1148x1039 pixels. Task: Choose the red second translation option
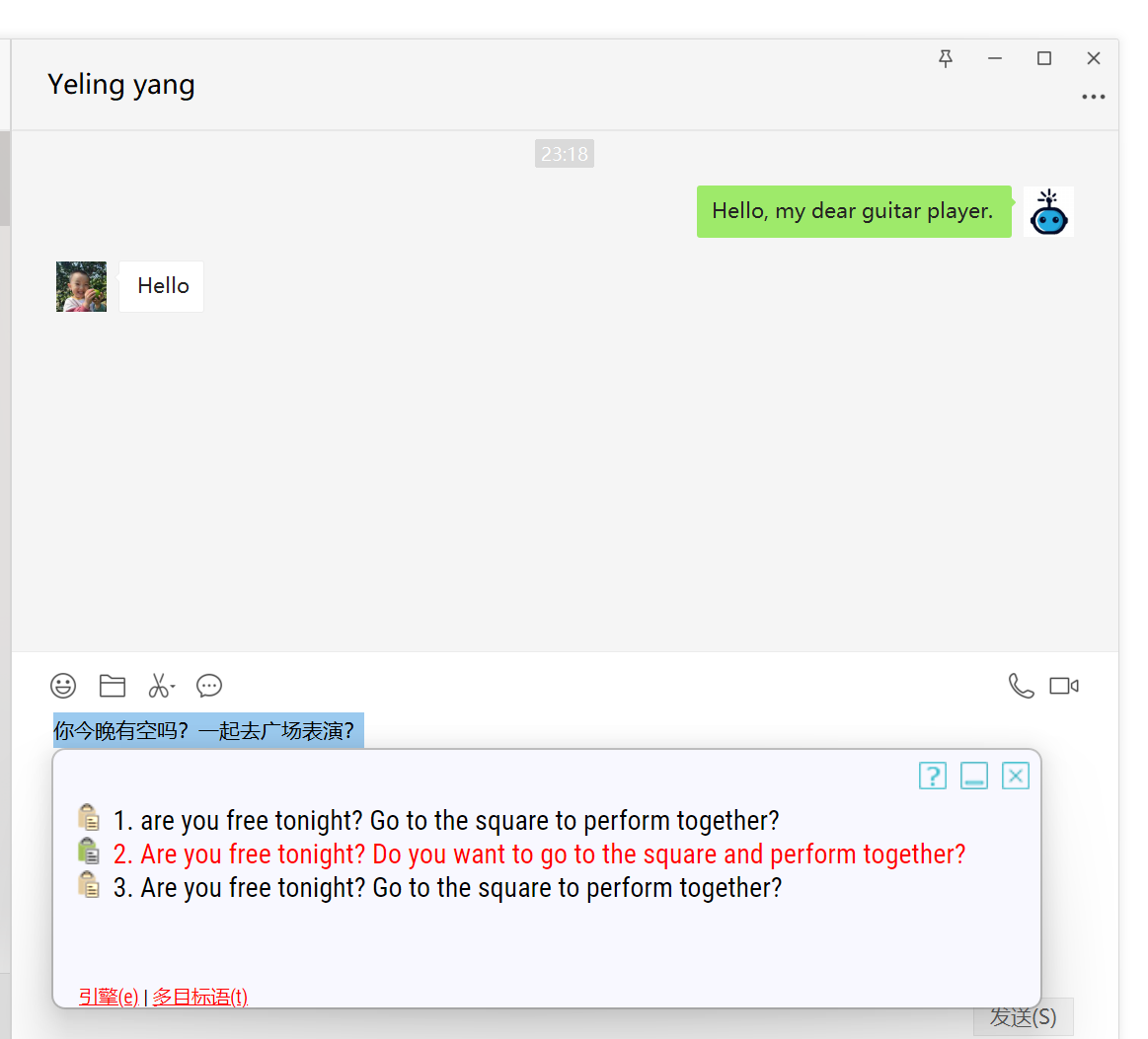click(x=539, y=854)
